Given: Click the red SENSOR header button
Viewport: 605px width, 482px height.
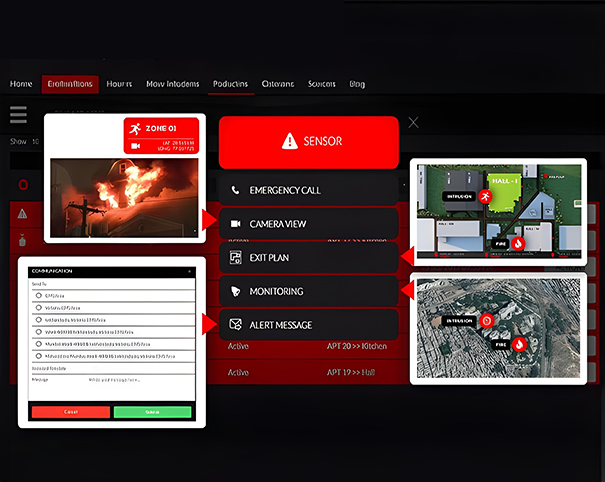Looking at the screenshot, I should point(309,141).
